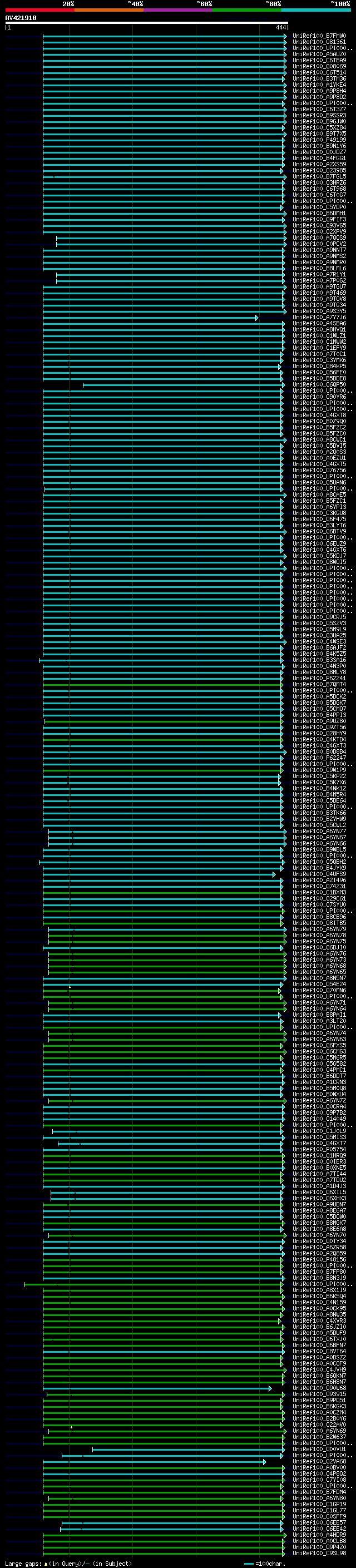Viewport: 356px width, 1568px height.
Task: Click the cyan alignment bar for UniRef100_B7FMW0
Action: pyautogui.click(x=164, y=36)
